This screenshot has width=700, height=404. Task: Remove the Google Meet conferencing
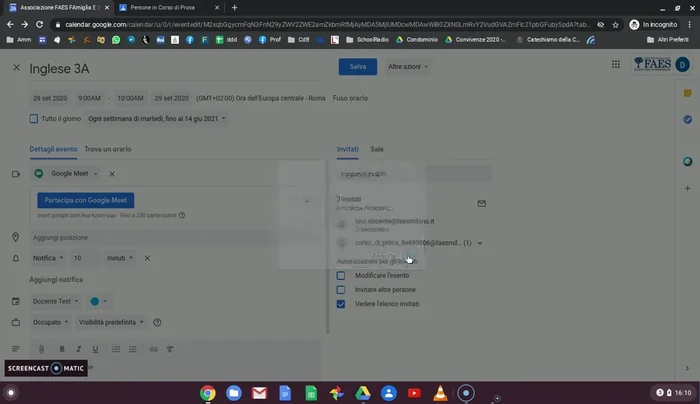112,174
